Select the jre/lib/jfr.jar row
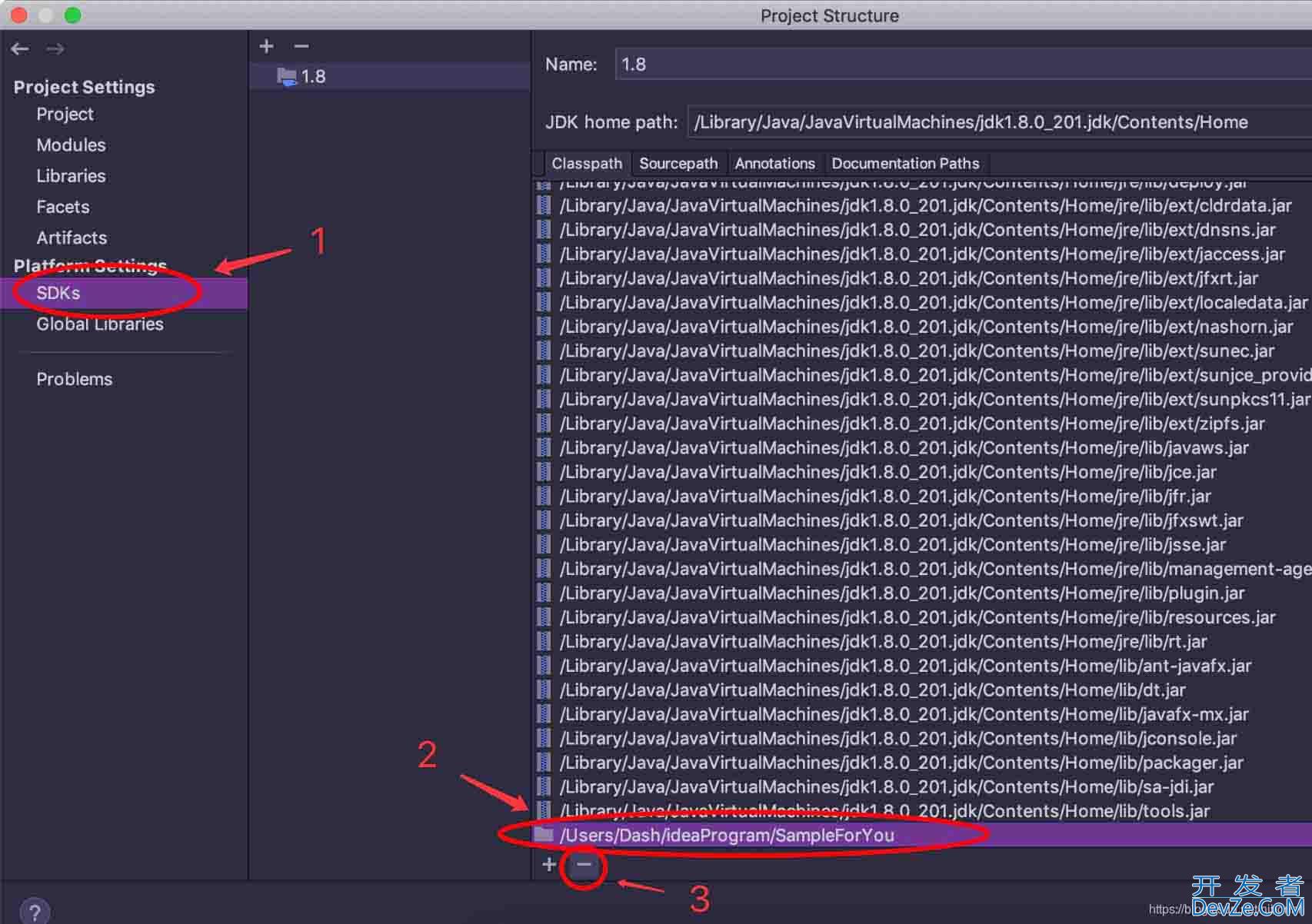The width and height of the screenshot is (1312, 924). 923,496
